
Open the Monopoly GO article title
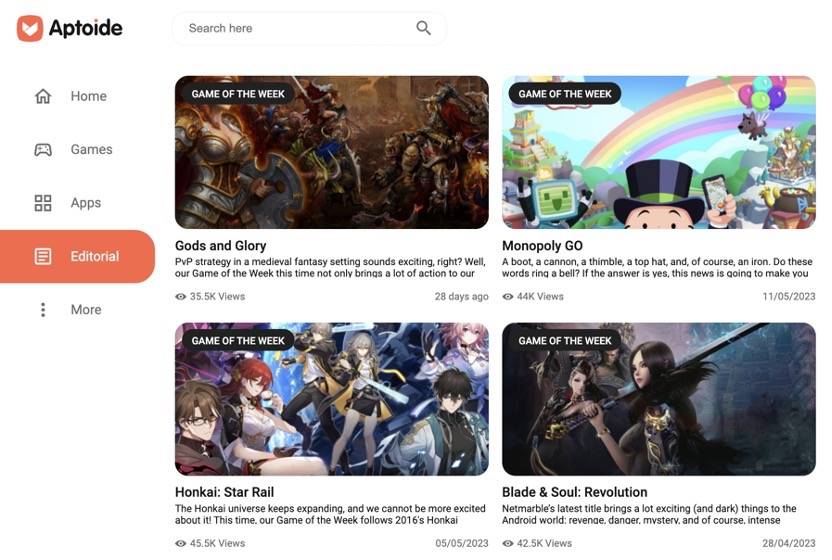[542, 246]
